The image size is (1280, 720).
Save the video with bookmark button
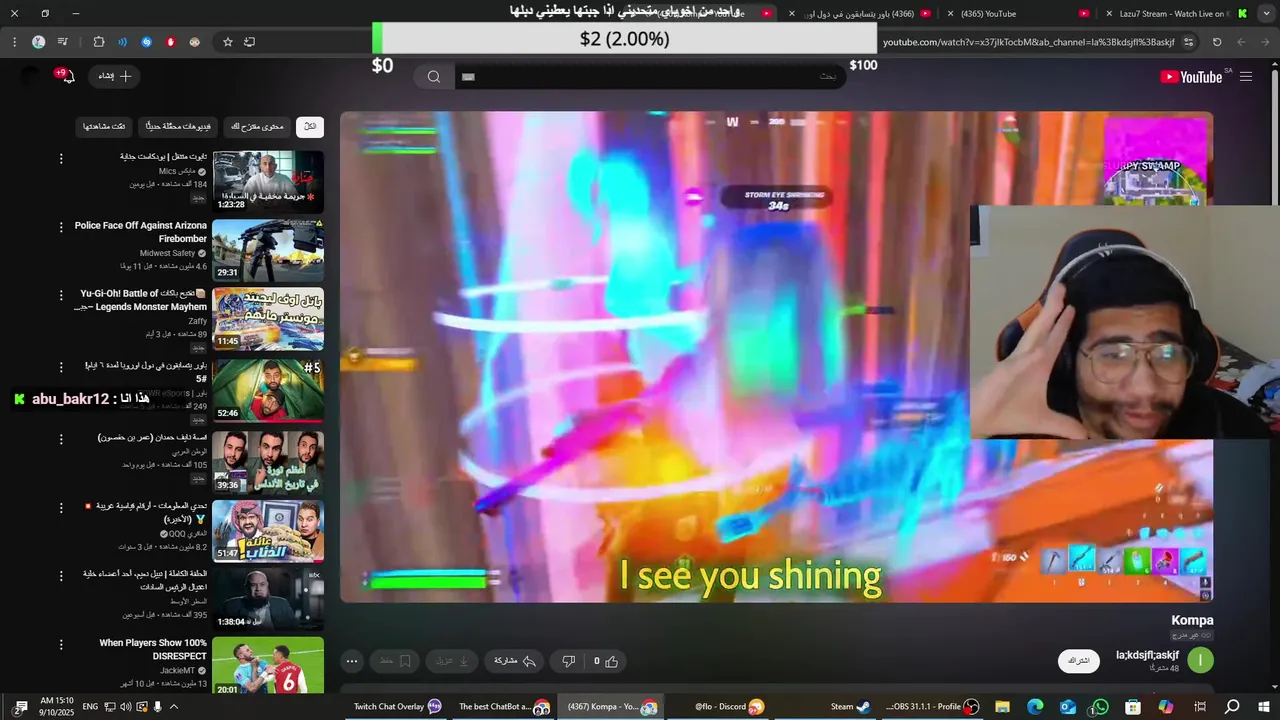(x=395, y=661)
